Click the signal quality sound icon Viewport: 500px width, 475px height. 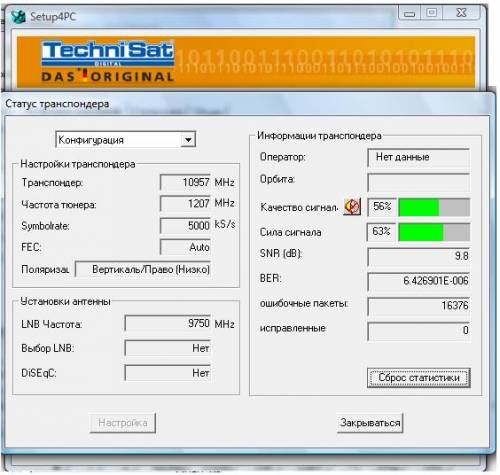(x=352, y=207)
